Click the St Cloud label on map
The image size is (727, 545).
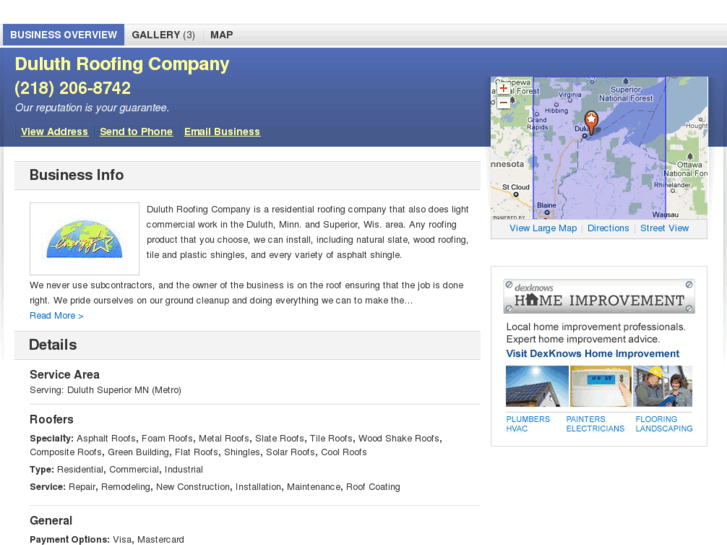[516, 187]
